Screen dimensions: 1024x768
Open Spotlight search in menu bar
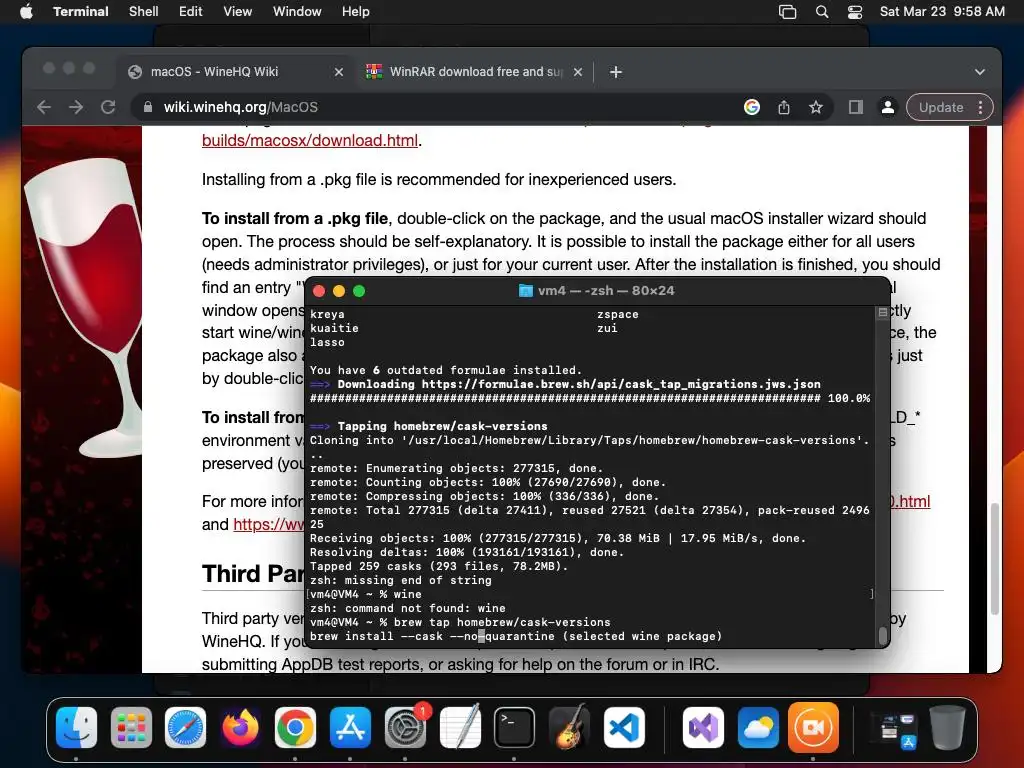pyautogui.click(x=822, y=12)
